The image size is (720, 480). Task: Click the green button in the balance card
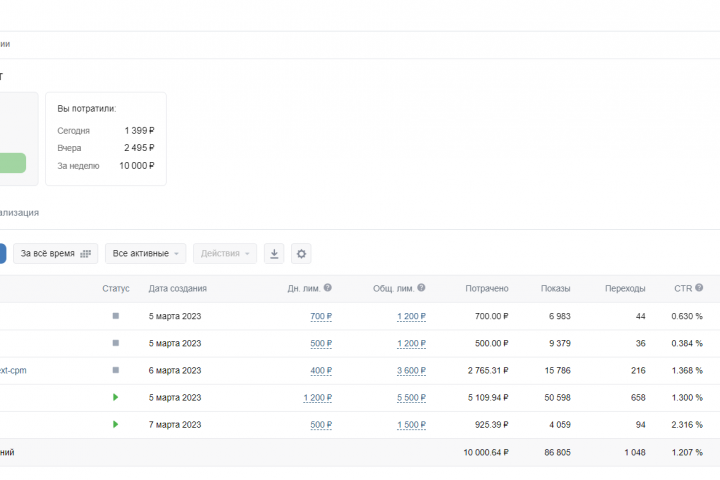pos(13,163)
